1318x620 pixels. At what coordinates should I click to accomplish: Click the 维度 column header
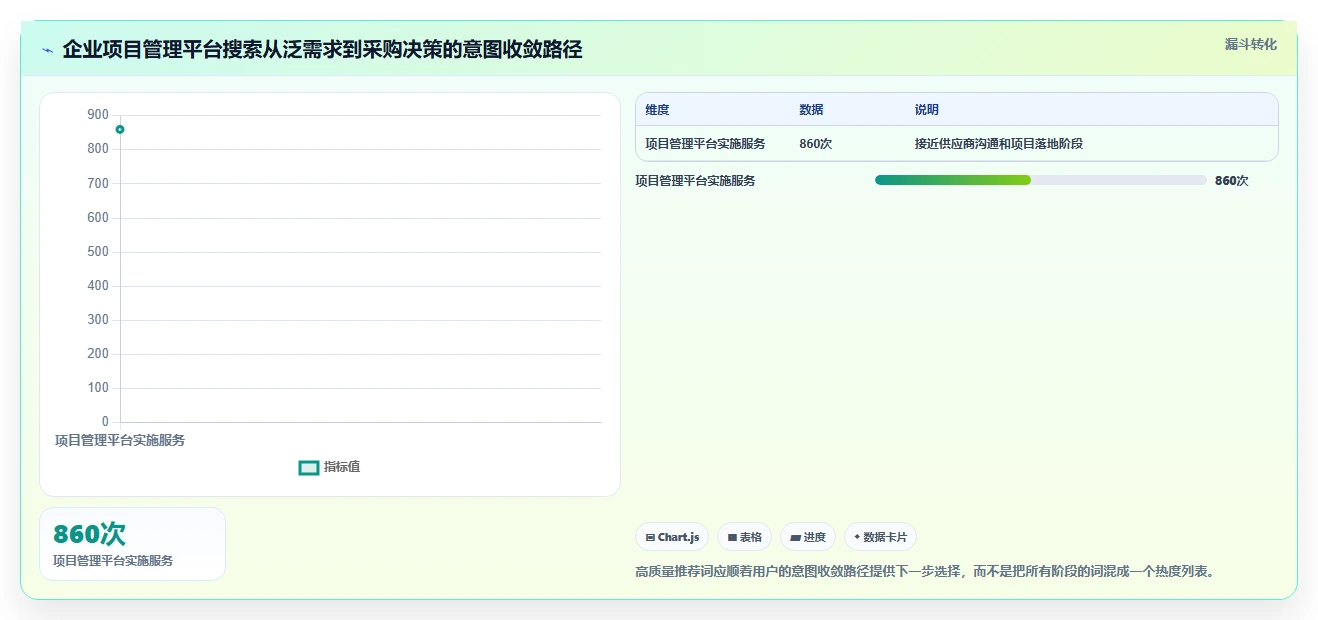[657, 110]
